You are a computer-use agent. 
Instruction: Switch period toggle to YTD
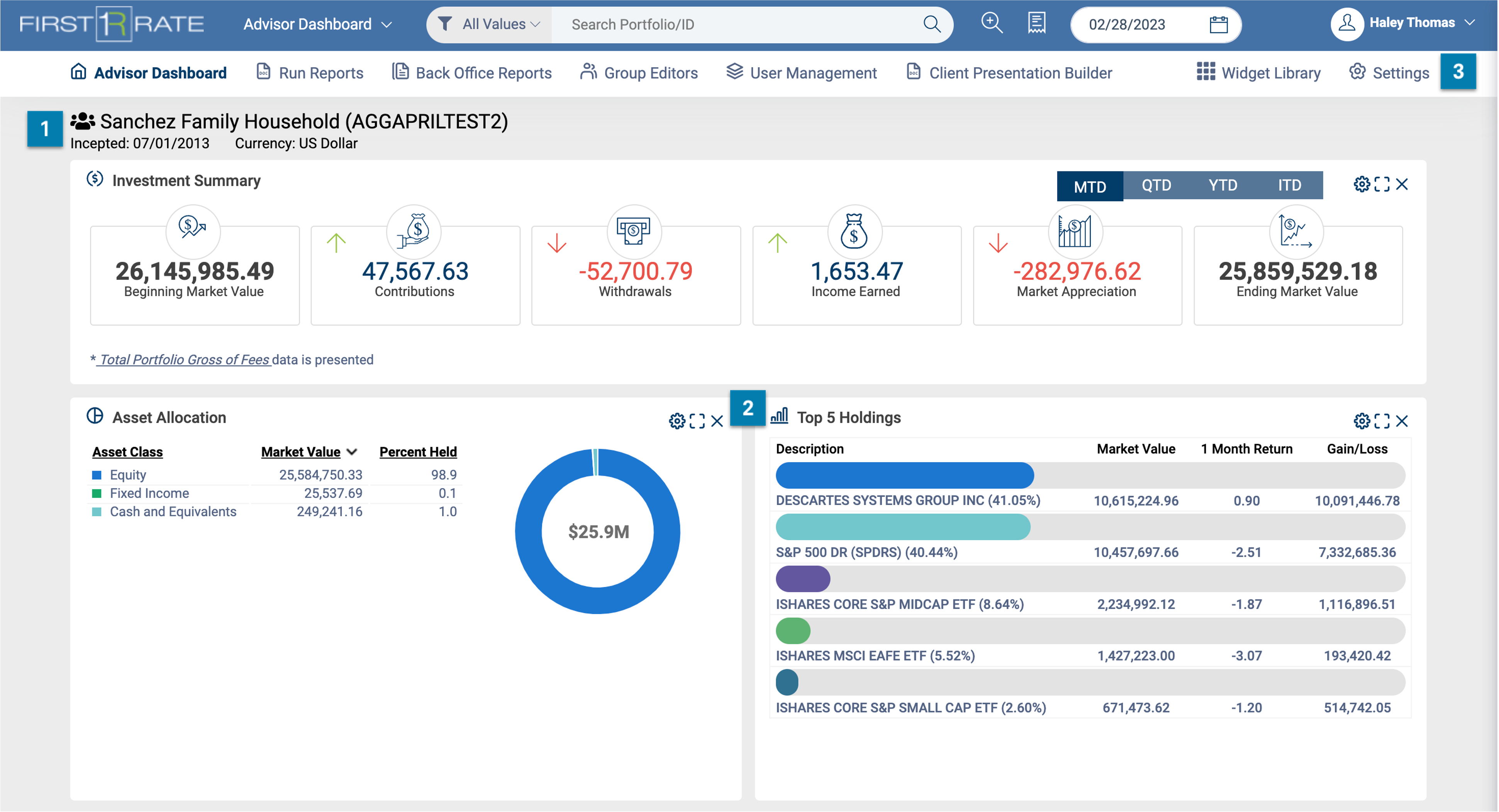click(1223, 185)
